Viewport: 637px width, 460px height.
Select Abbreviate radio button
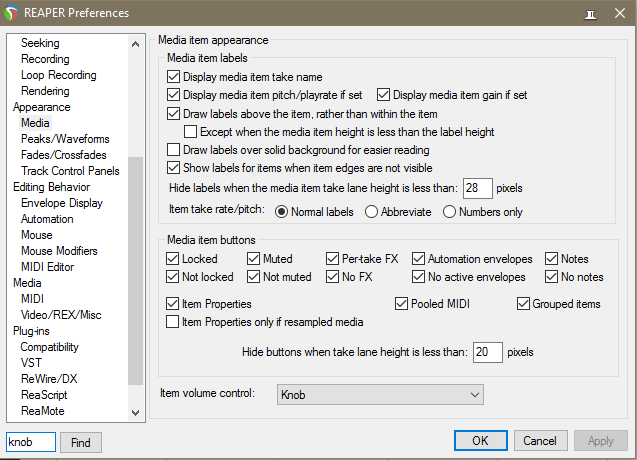coord(371,212)
